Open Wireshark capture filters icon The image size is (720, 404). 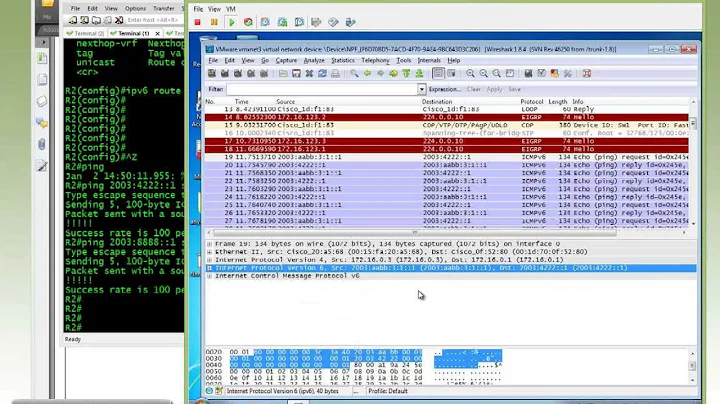tap(529, 73)
